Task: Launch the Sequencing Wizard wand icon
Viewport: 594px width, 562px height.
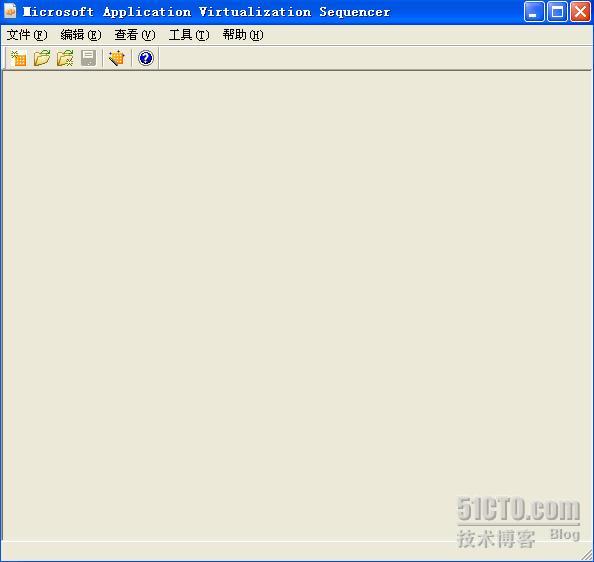Action: click(x=117, y=58)
